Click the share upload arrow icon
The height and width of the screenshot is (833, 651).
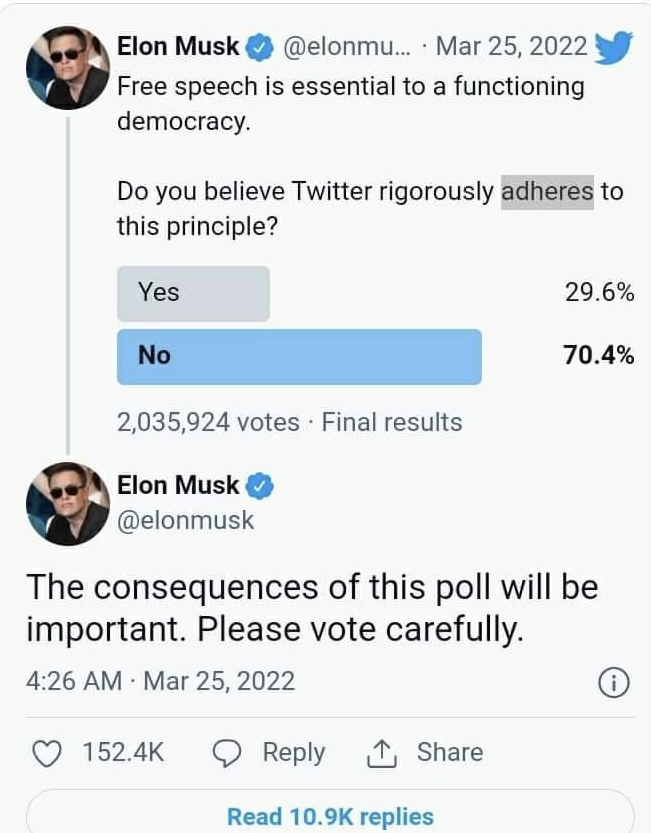tap(382, 753)
